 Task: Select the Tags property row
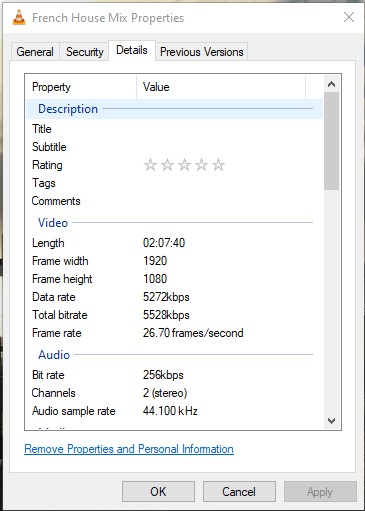[x=174, y=183]
